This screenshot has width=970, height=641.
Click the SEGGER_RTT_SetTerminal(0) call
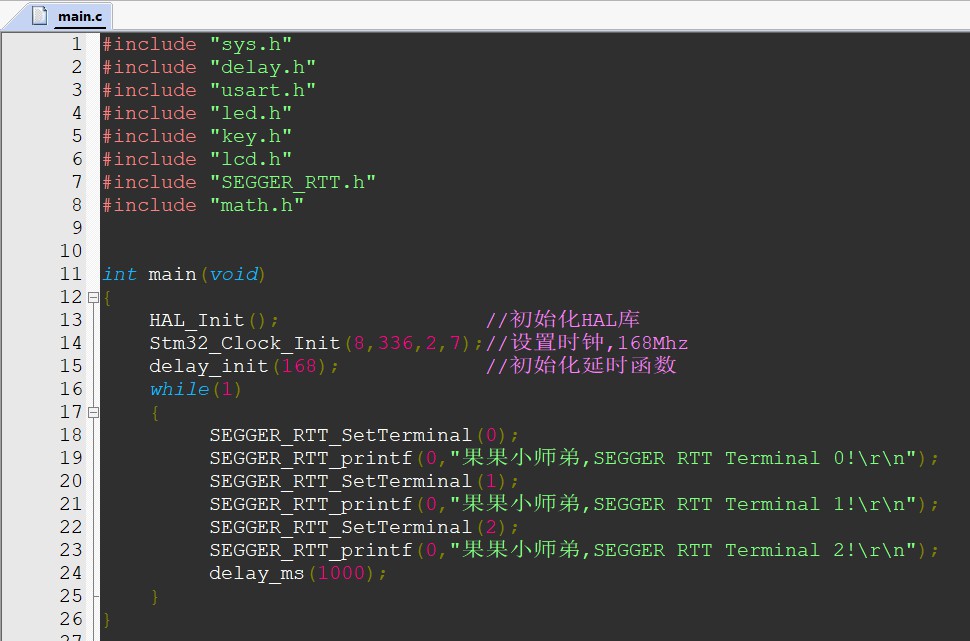pos(364,435)
